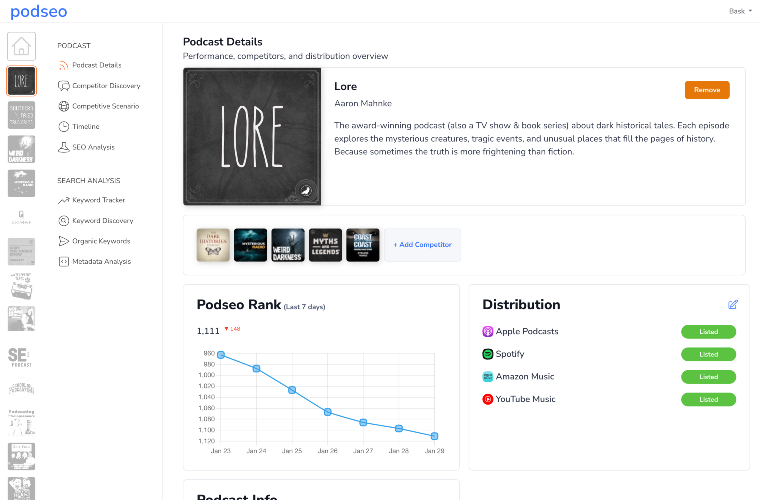Click the YouTube Music icon
The height and width of the screenshot is (500, 760).
[x=488, y=400]
